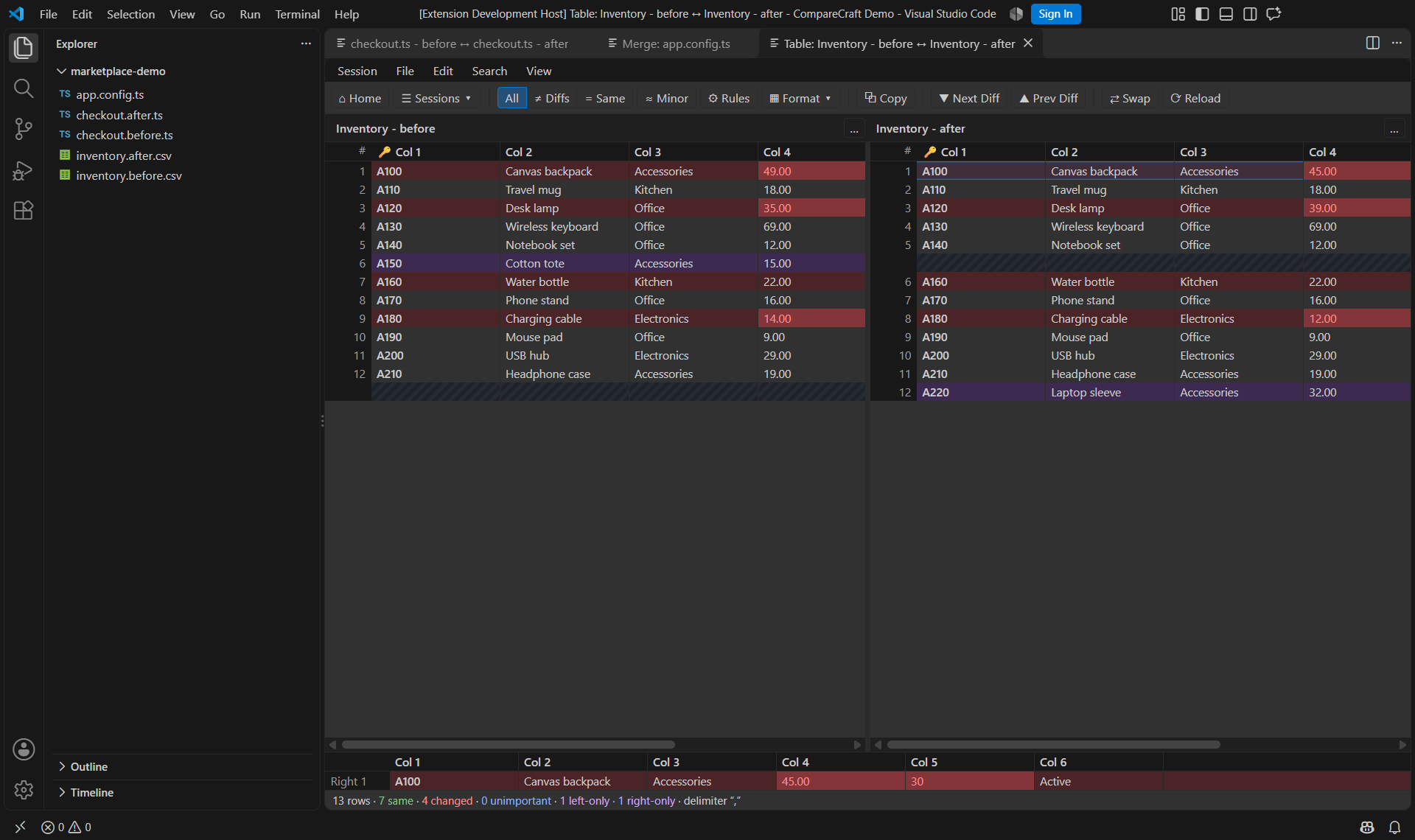Open the Format dropdown
1415x840 pixels.
tap(800, 98)
